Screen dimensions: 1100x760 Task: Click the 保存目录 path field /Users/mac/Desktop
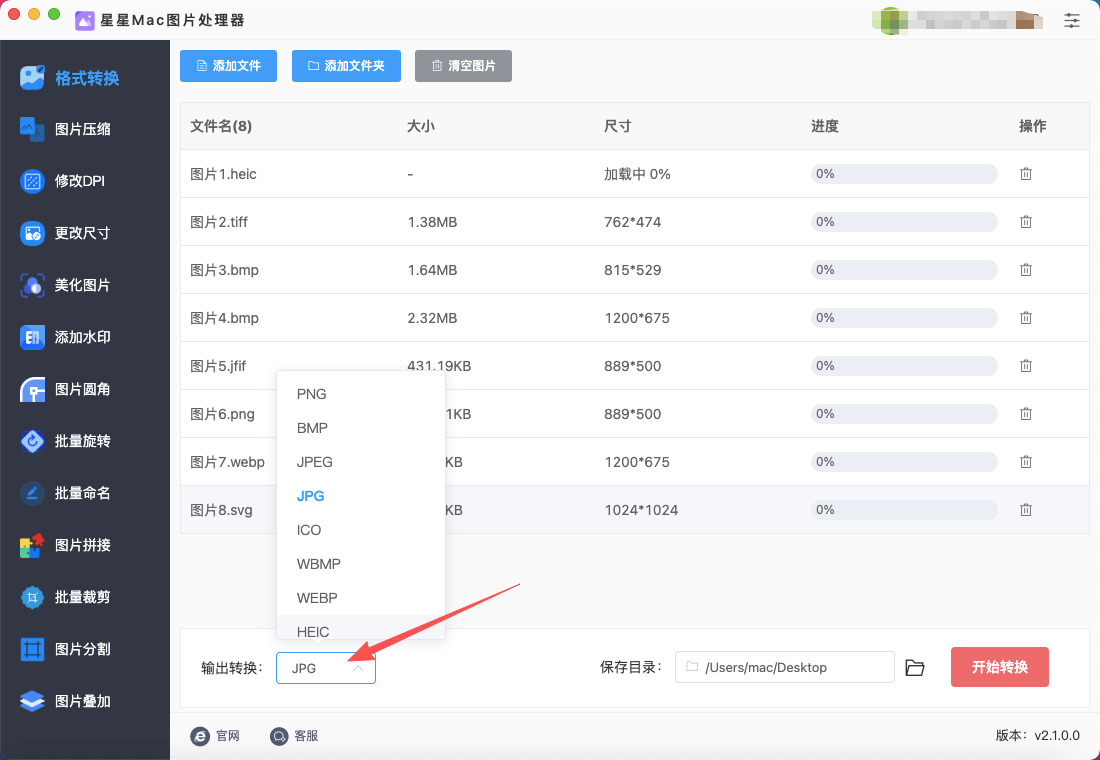tap(784, 667)
